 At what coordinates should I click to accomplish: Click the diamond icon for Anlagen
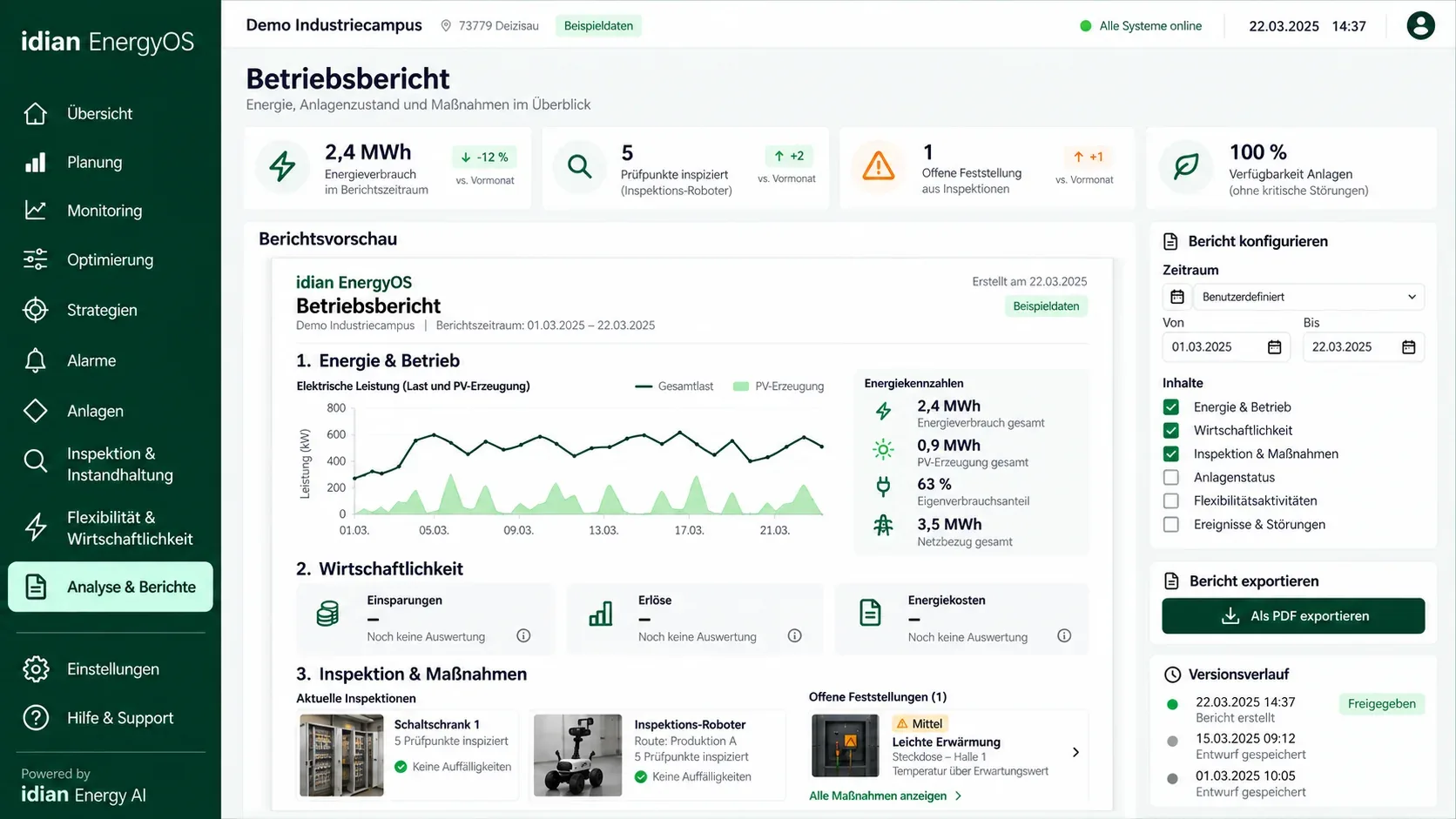click(36, 411)
